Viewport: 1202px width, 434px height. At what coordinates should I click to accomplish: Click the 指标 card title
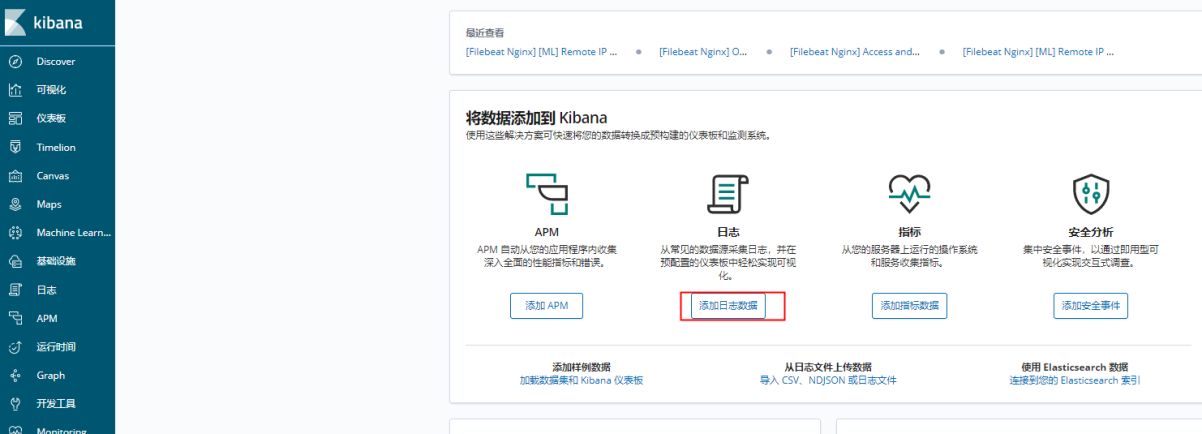pyautogui.click(x=909, y=232)
